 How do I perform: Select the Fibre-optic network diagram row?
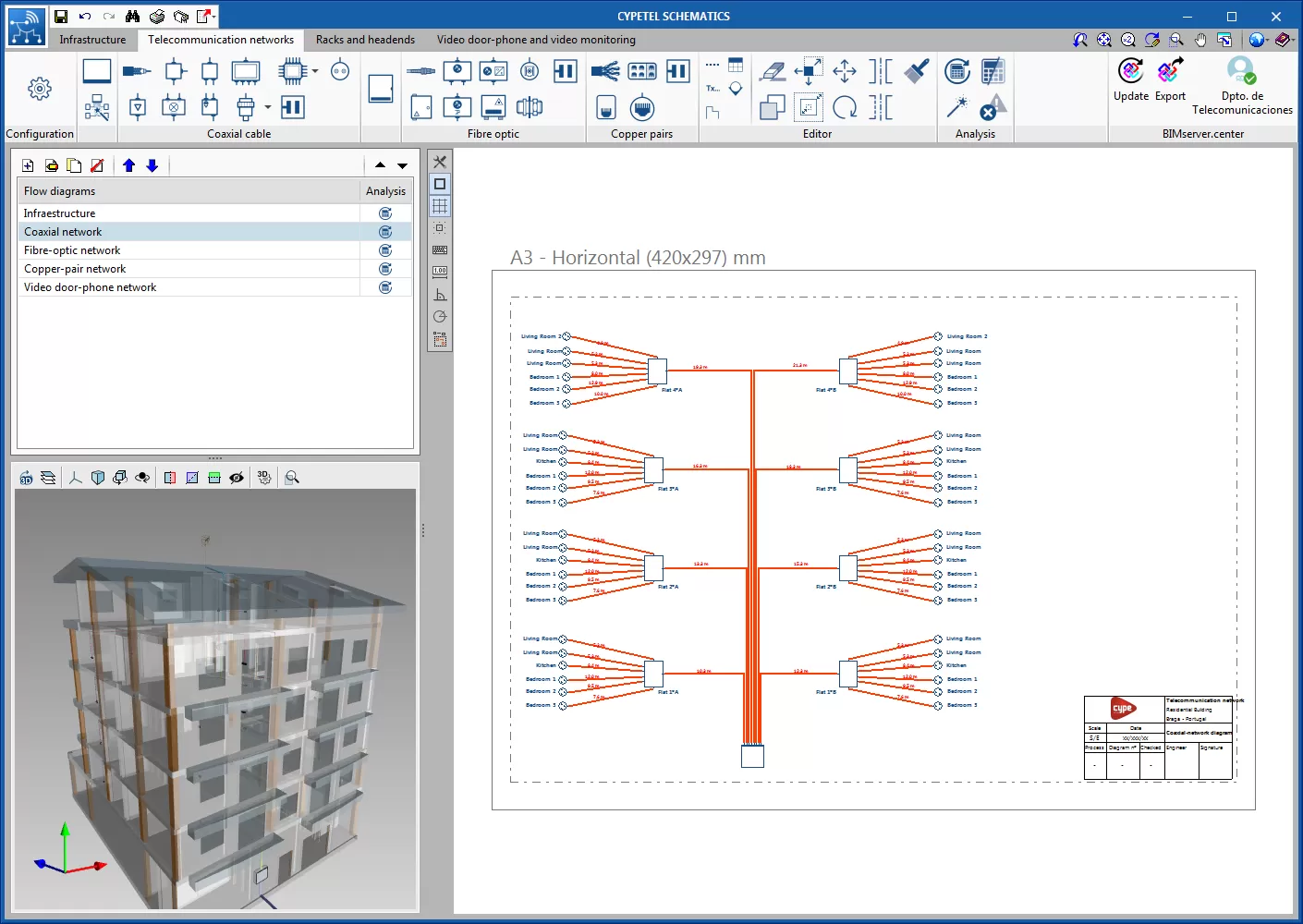189,250
